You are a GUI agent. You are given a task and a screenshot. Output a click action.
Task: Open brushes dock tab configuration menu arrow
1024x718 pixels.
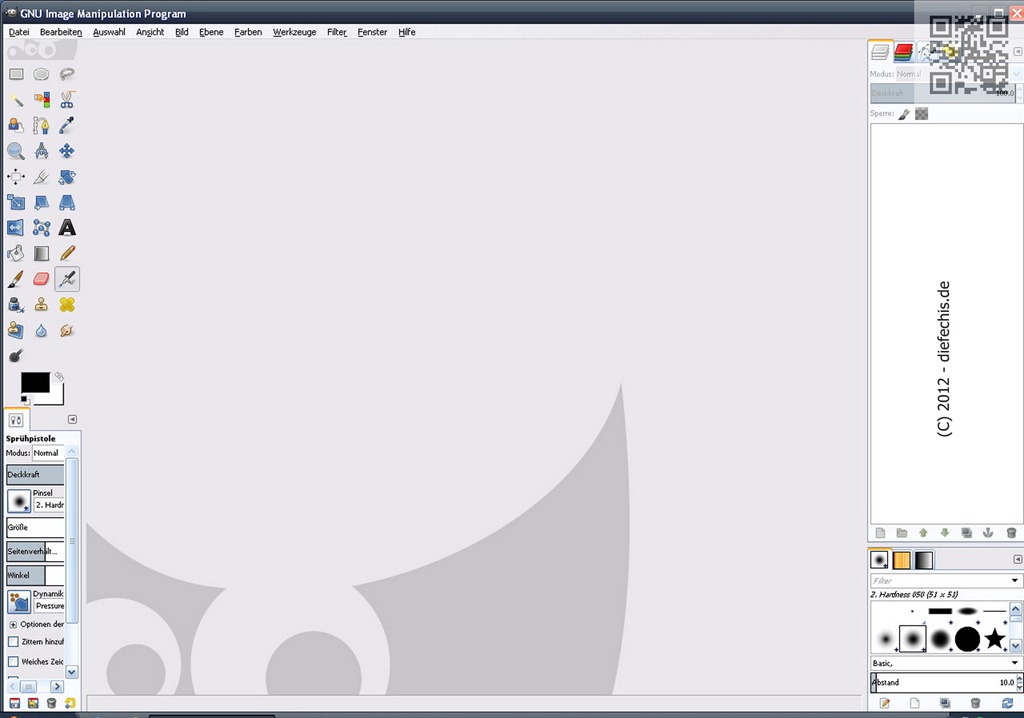[x=1017, y=559]
